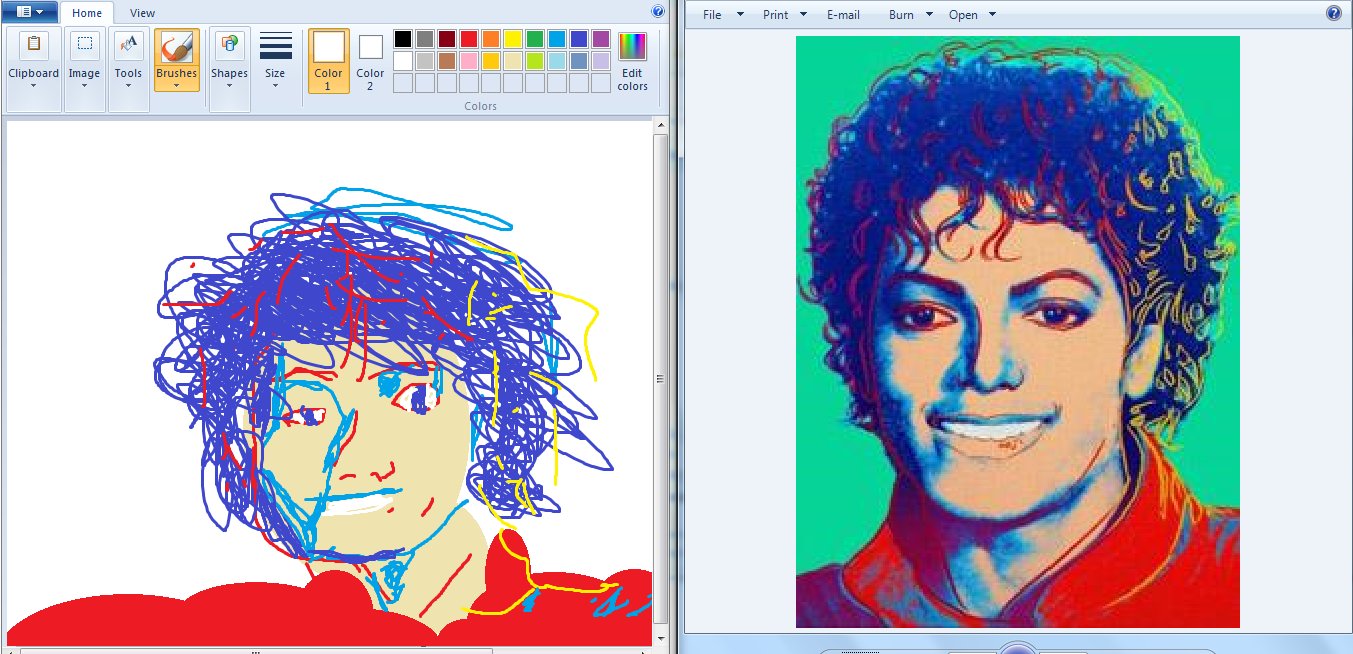The image size is (1353, 654).
Task: Expand the Tools group
Action: 128,69
